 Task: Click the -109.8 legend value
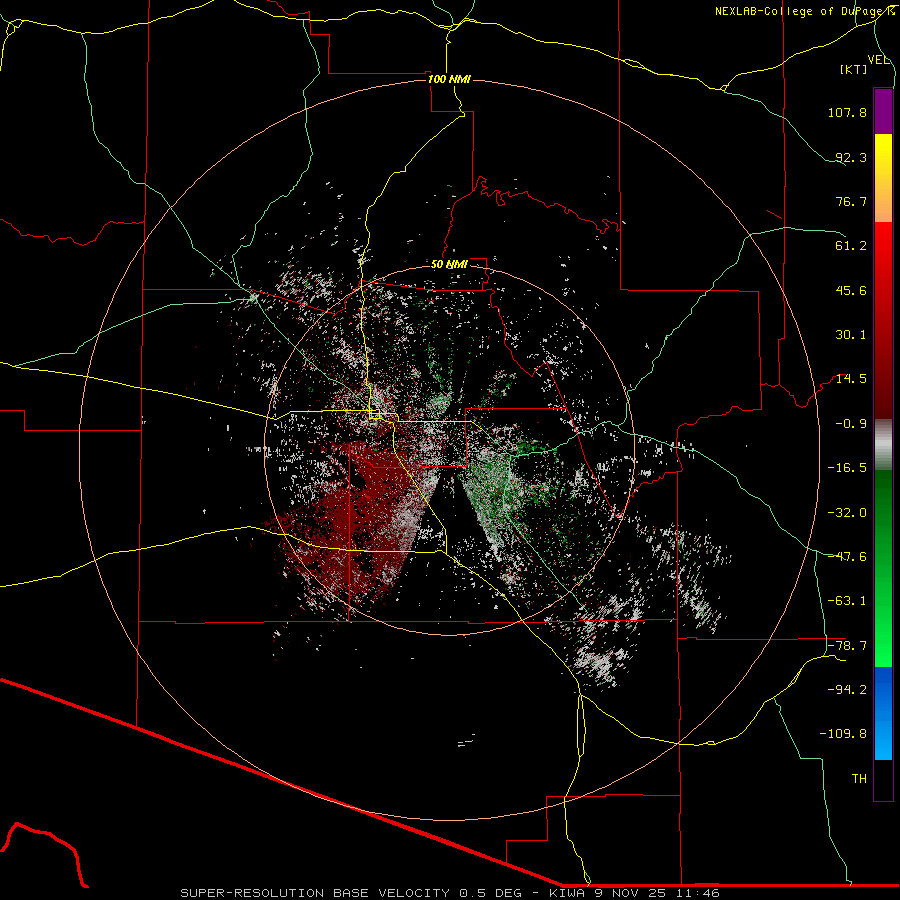[x=843, y=734]
